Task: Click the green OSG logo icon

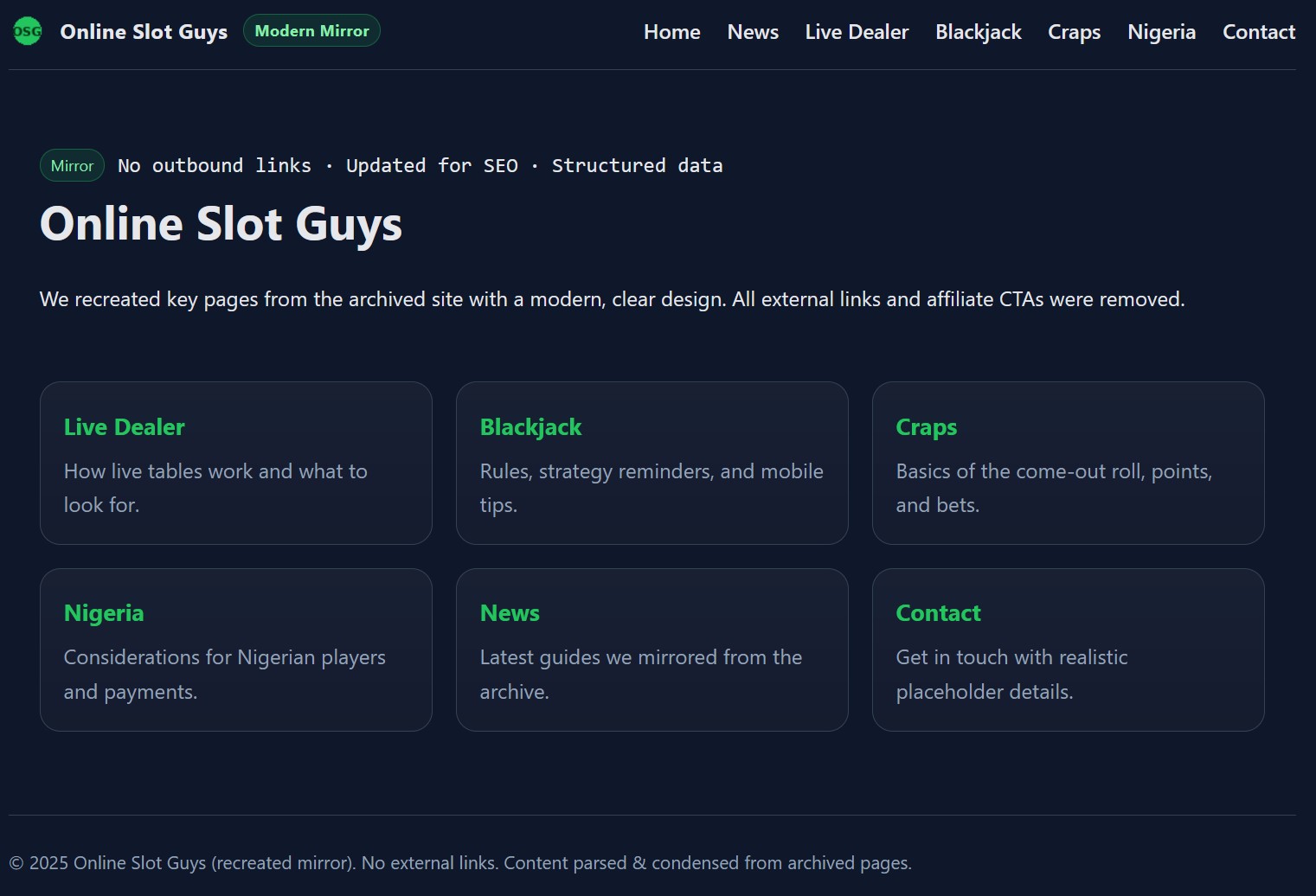Action: pos(27,32)
